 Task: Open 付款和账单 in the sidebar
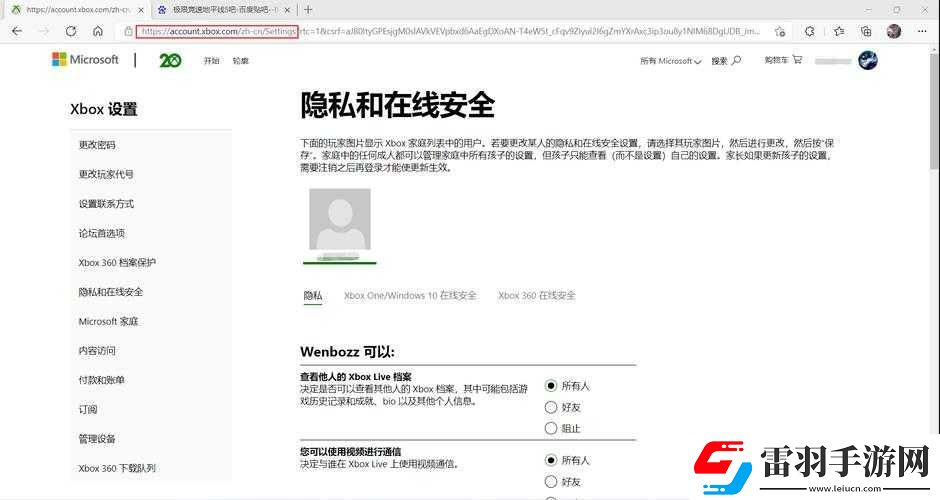pos(101,380)
